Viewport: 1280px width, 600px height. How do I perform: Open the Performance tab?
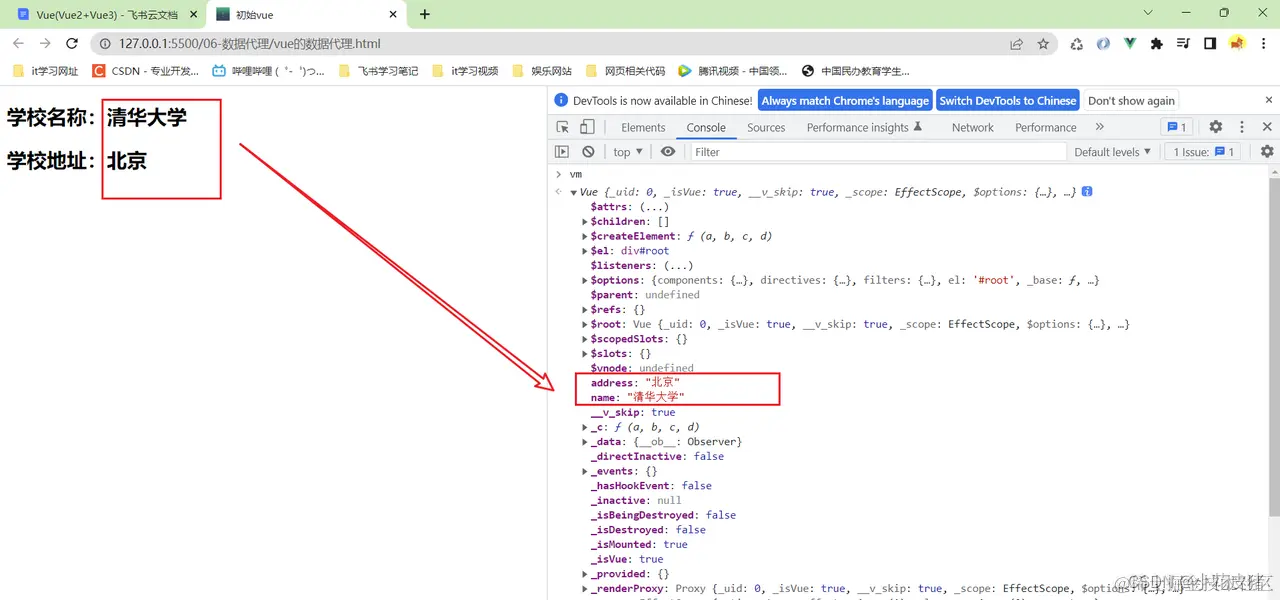(1046, 127)
